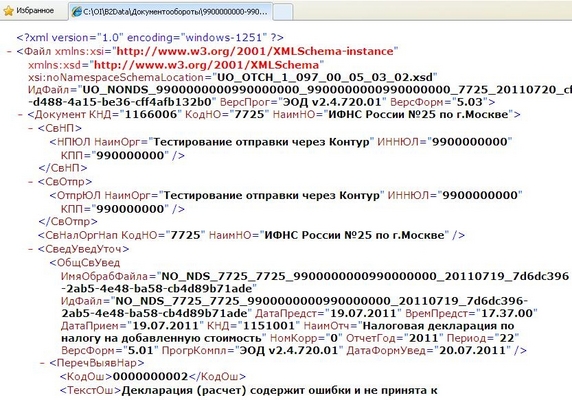Collapse the root Файл node
Screen dimensions: 572x400
click(x=9, y=51)
